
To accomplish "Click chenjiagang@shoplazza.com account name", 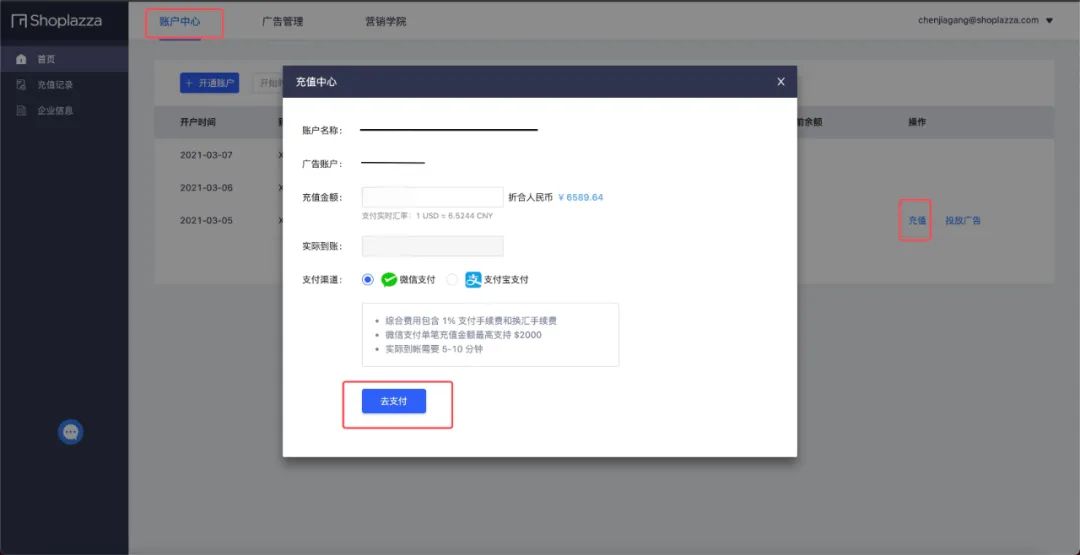I will [978, 21].
